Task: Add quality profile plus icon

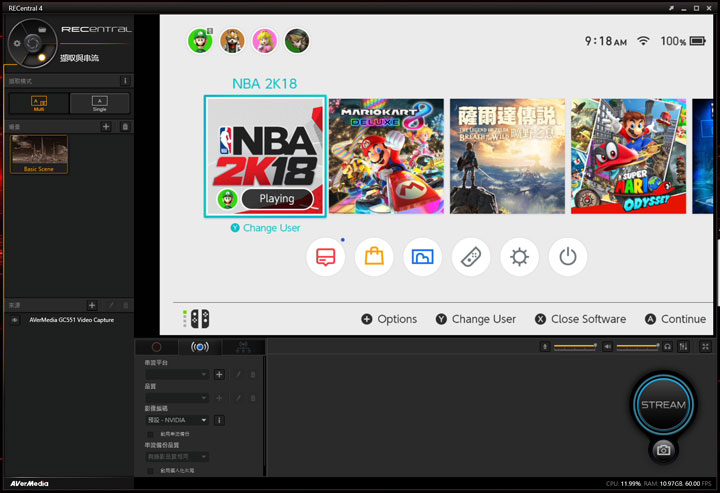Action: tap(219, 398)
